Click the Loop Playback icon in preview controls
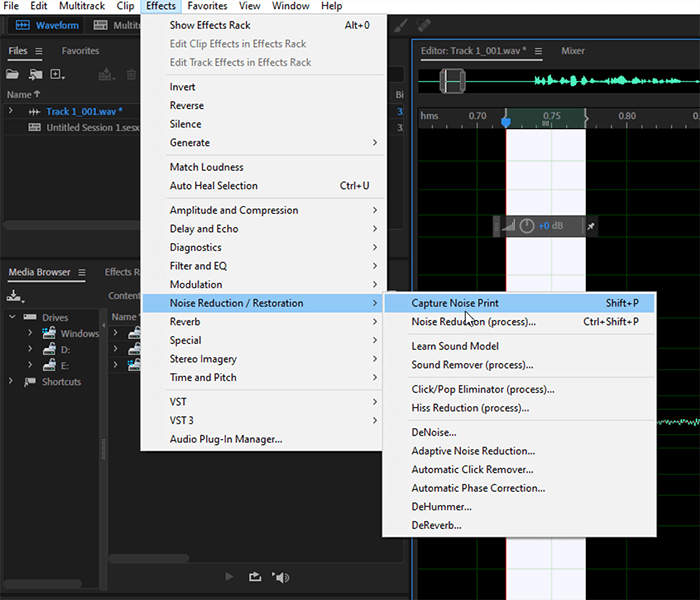Image resolution: width=700 pixels, height=600 pixels. pos(255,577)
